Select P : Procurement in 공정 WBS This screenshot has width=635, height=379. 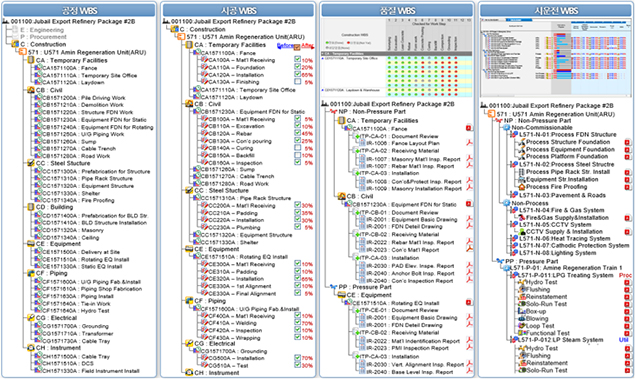click(43, 37)
